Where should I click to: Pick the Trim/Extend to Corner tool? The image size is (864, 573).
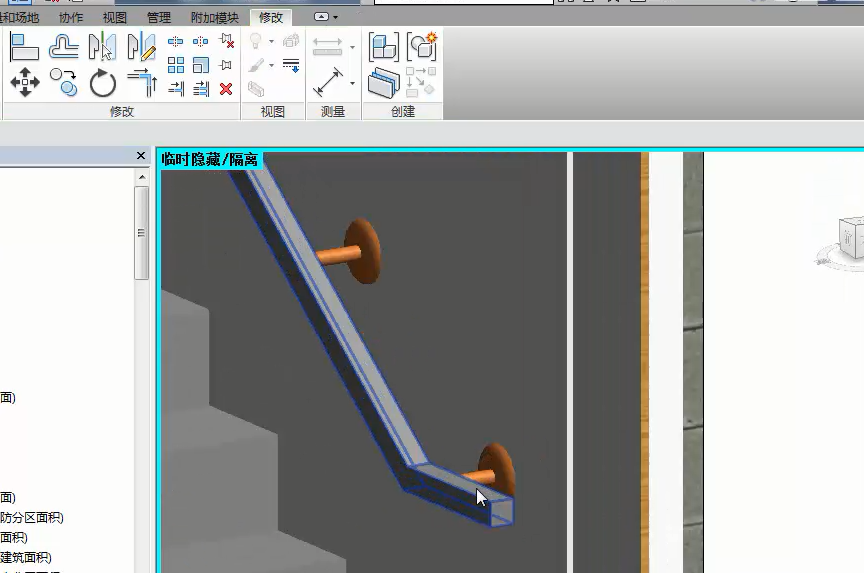(142, 82)
